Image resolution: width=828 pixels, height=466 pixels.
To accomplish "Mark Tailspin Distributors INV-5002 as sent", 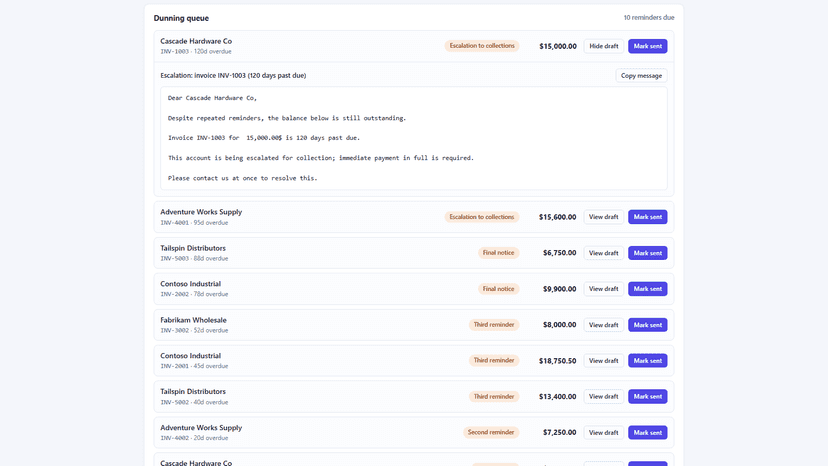I will (647, 397).
